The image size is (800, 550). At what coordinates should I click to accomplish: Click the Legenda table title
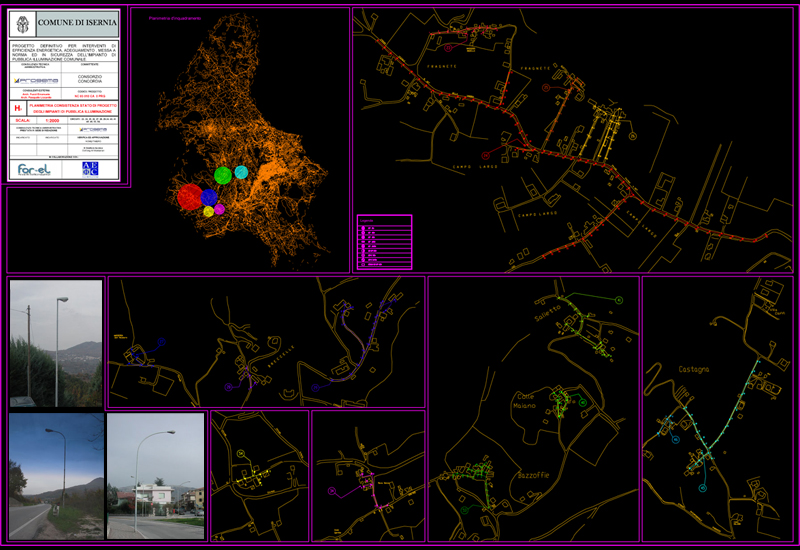[x=366, y=221]
